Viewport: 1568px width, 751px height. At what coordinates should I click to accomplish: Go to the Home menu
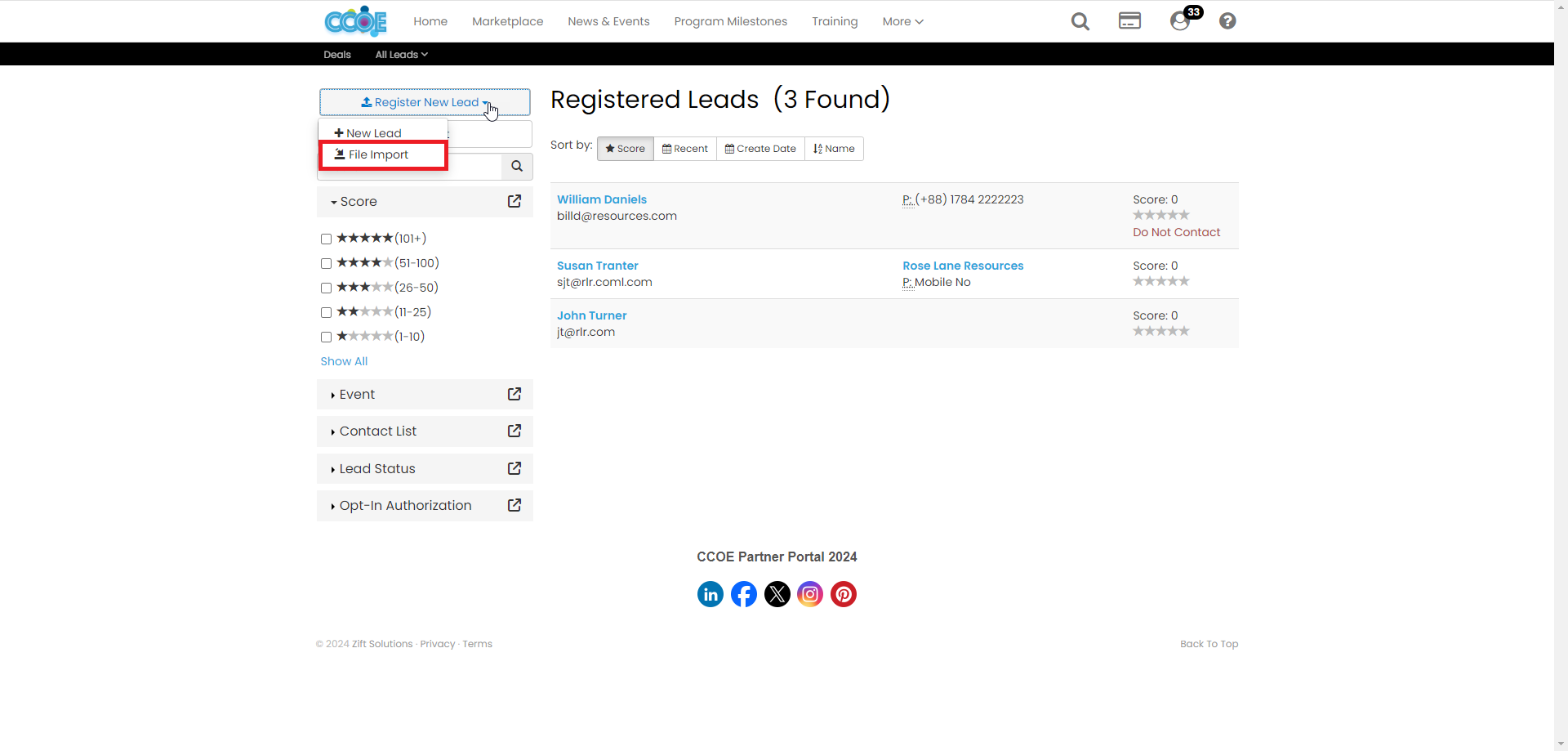[x=430, y=21]
